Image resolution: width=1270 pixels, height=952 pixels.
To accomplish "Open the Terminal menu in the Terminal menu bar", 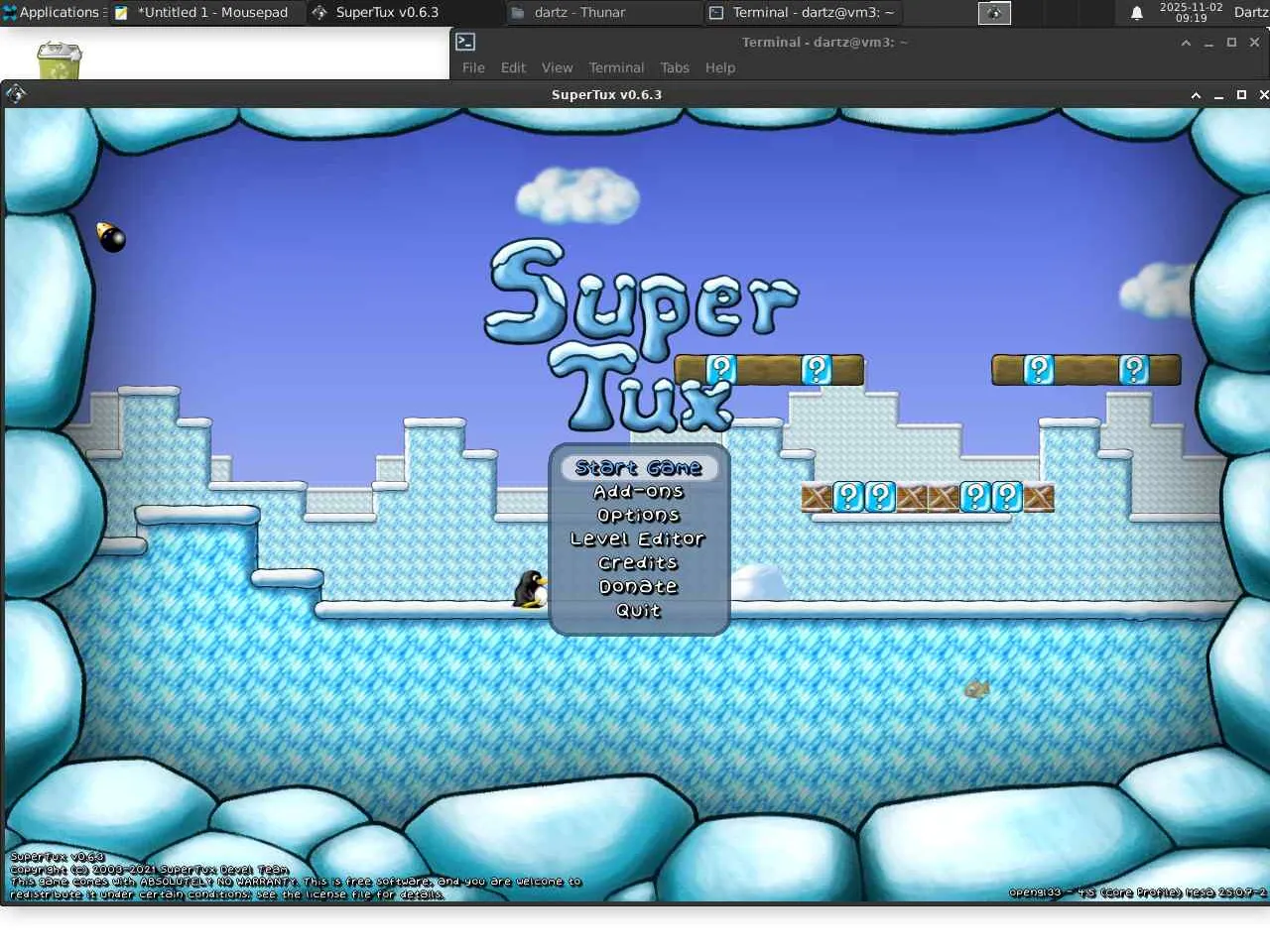I will click(x=616, y=67).
